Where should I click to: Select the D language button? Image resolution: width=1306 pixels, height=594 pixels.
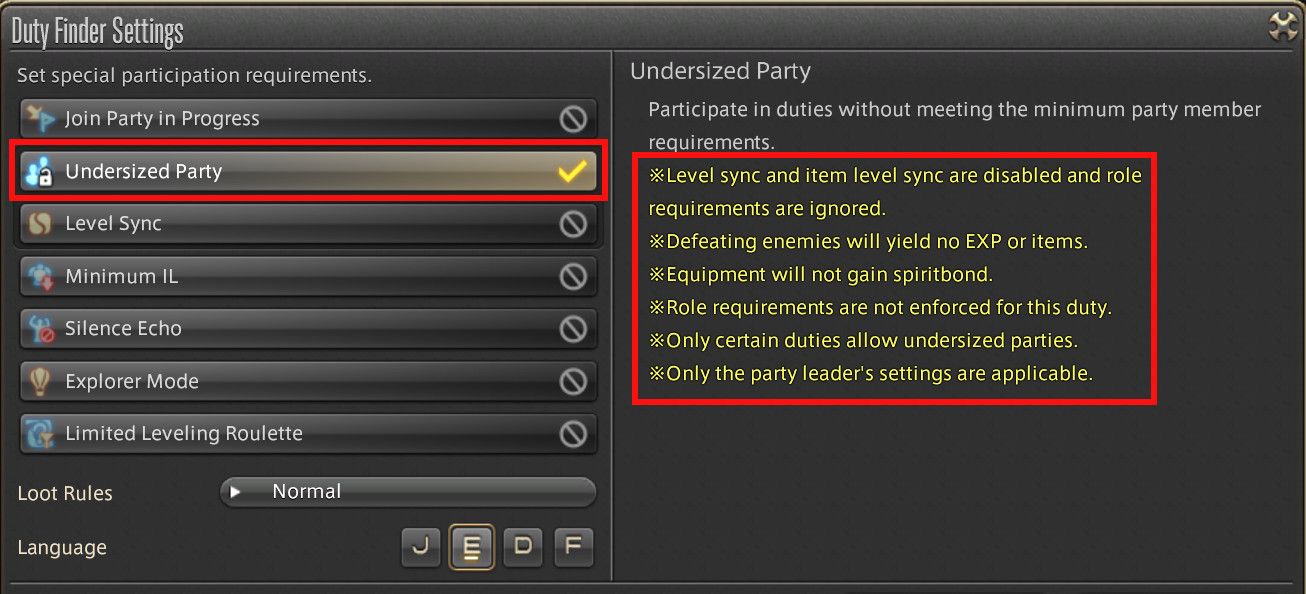[523, 547]
